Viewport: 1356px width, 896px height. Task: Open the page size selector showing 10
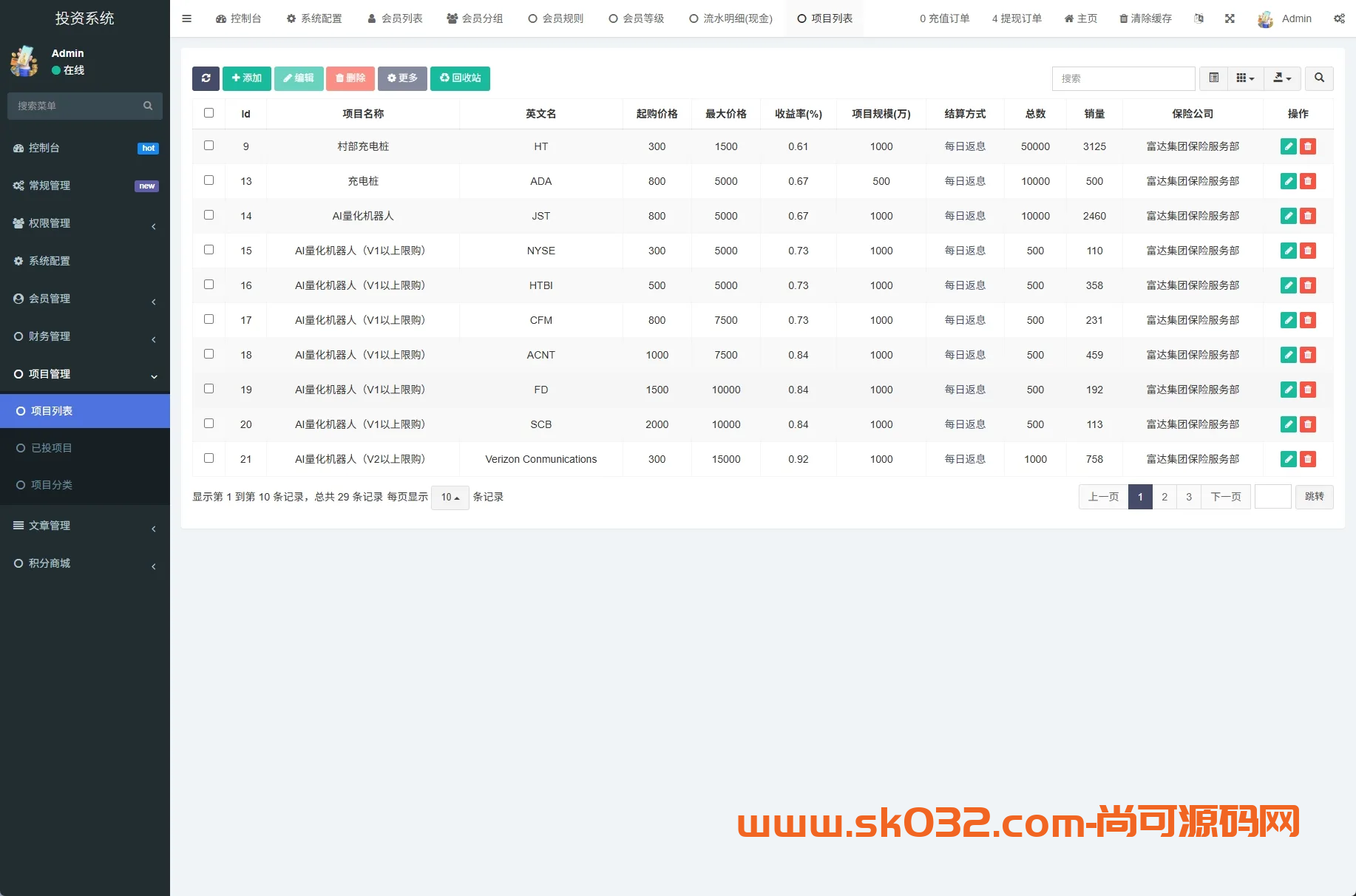pos(450,498)
